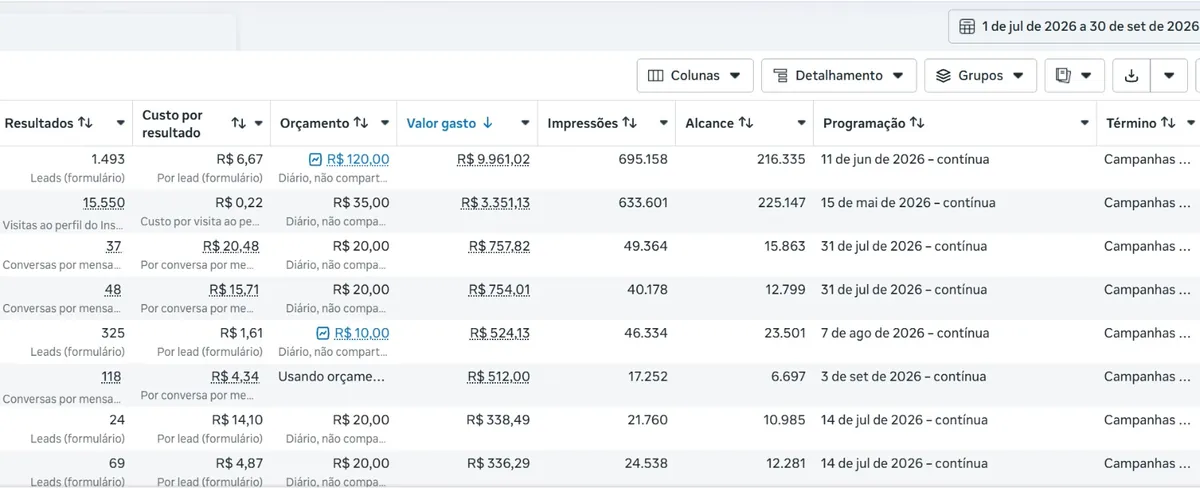Viewport: 1200px width, 488px height.
Task: Open Programação column menu caret
Action: point(1085,123)
